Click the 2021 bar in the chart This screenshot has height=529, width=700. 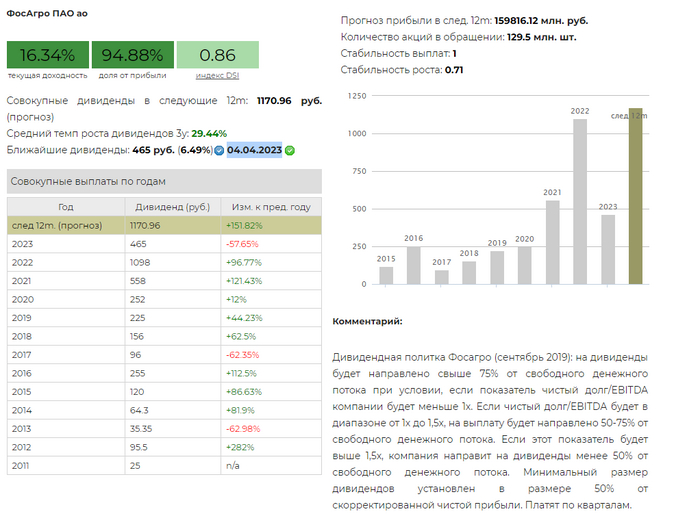pos(553,242)
